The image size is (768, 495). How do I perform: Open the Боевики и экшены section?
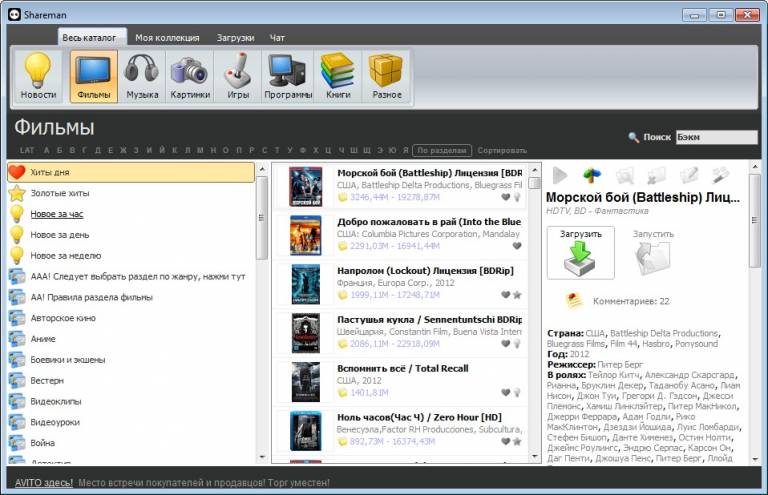(131, 359)
